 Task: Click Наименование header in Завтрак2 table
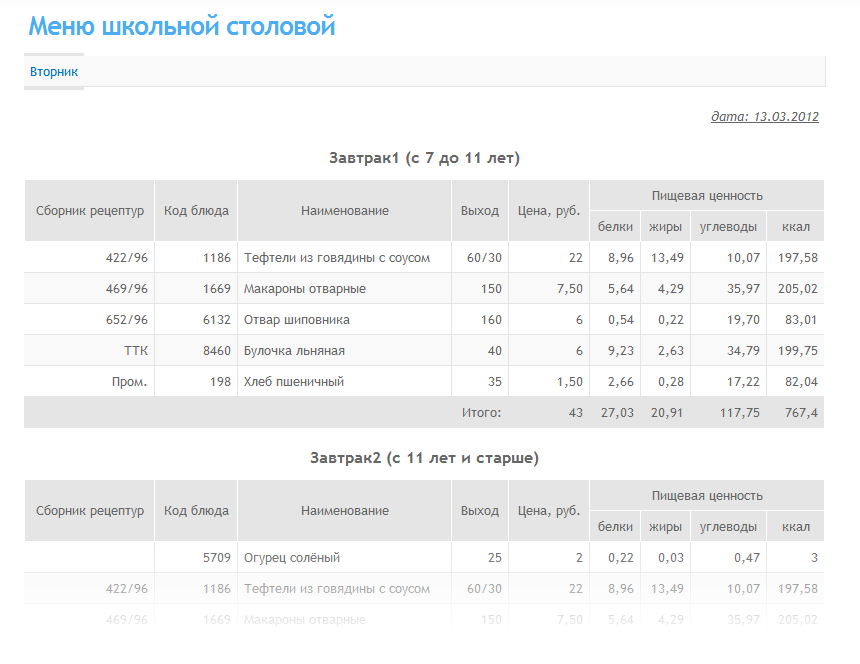tap(344, 511)
